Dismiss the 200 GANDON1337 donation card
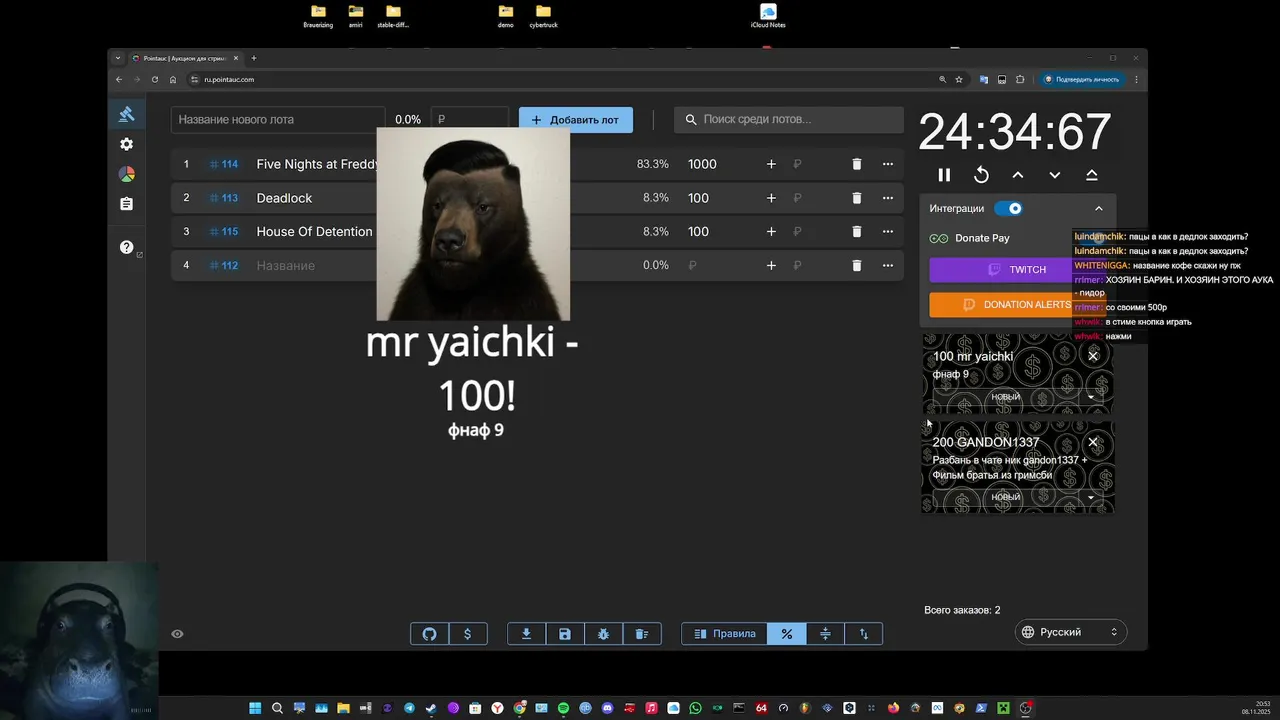The width and height of the screenshot is (1280, 720). [x=1093, y=442]
